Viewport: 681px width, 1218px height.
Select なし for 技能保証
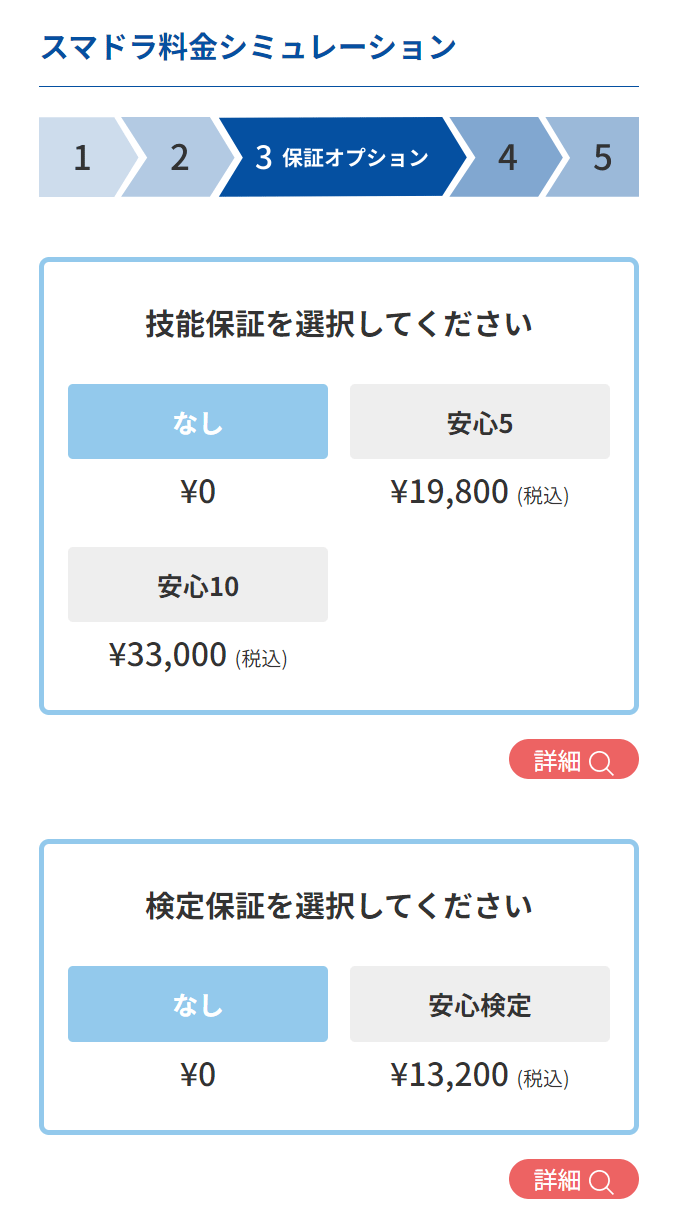tap(198, 422)
